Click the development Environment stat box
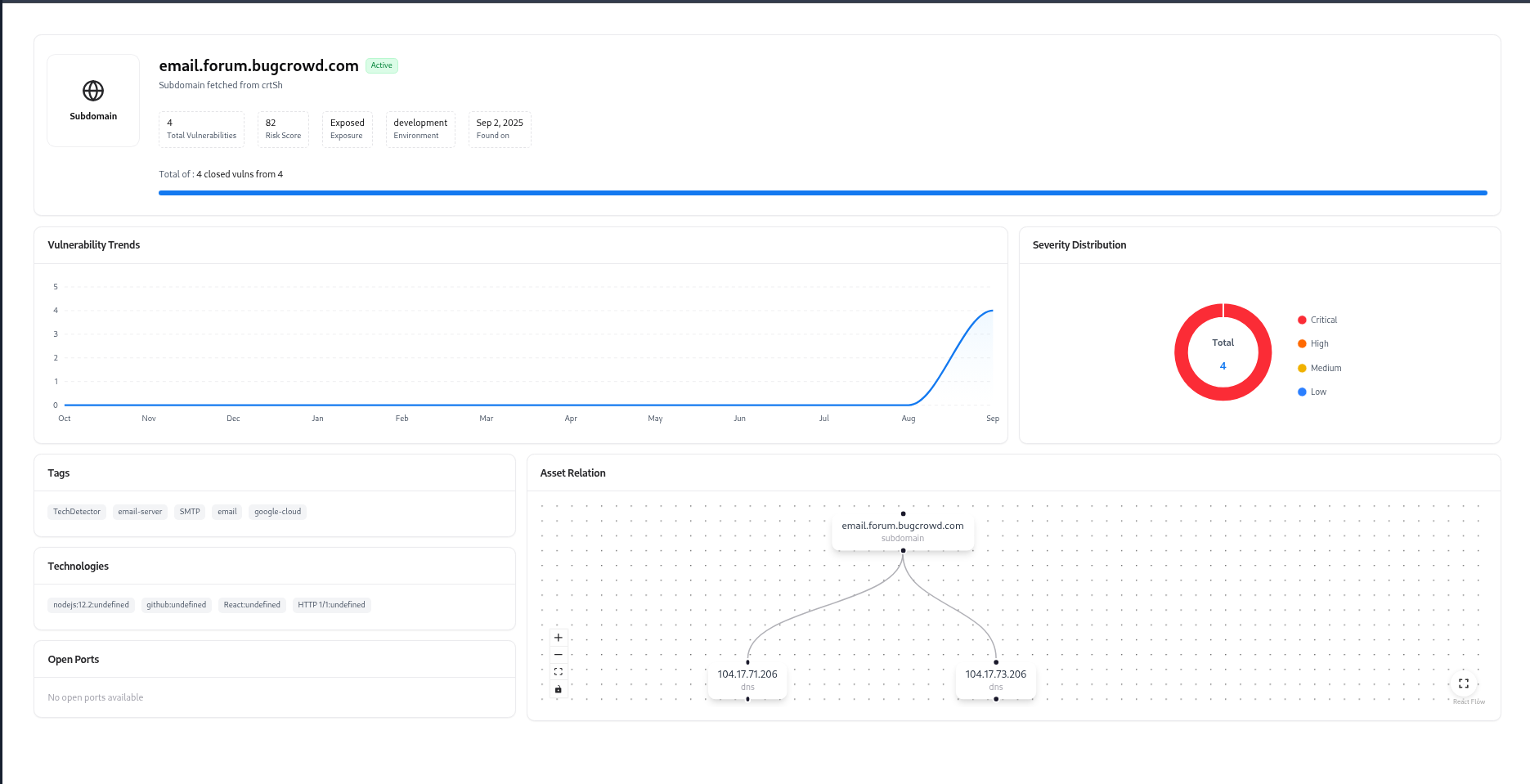The height and width of the screenshot is (784, 1530). pos(420,129)
